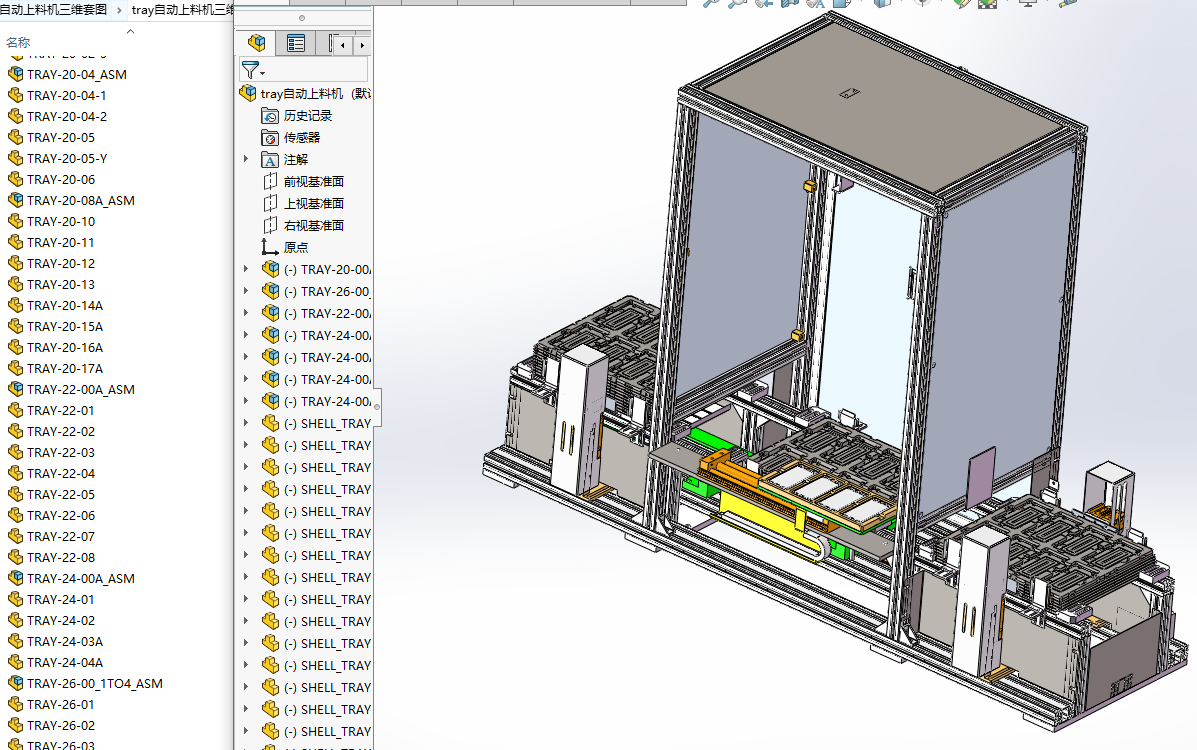Open the feature tree filter dropdown
This screenshot has width=1197, height=750.
253,70
